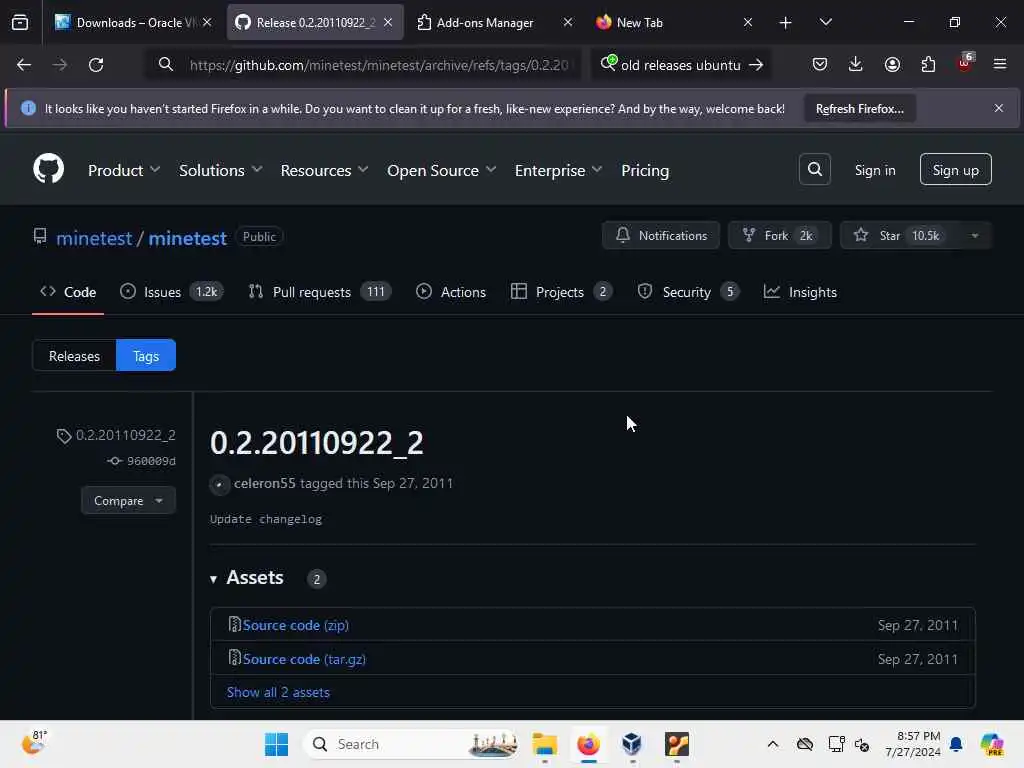Open Firefox View icon in tab bar
Screen dimensions: 1024x768
[x=20, y=22]
